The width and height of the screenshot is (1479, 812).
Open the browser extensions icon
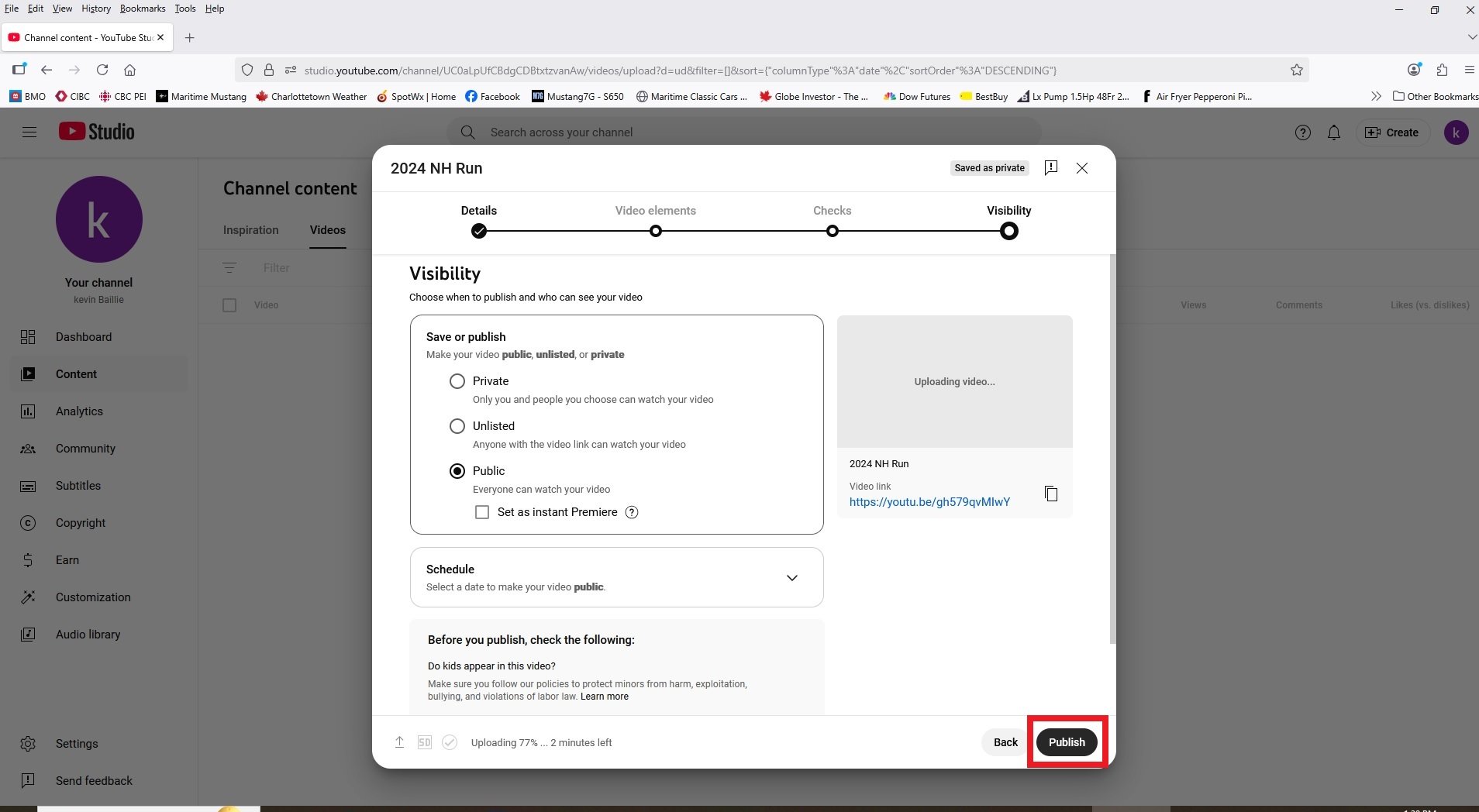click(1442, 70)
